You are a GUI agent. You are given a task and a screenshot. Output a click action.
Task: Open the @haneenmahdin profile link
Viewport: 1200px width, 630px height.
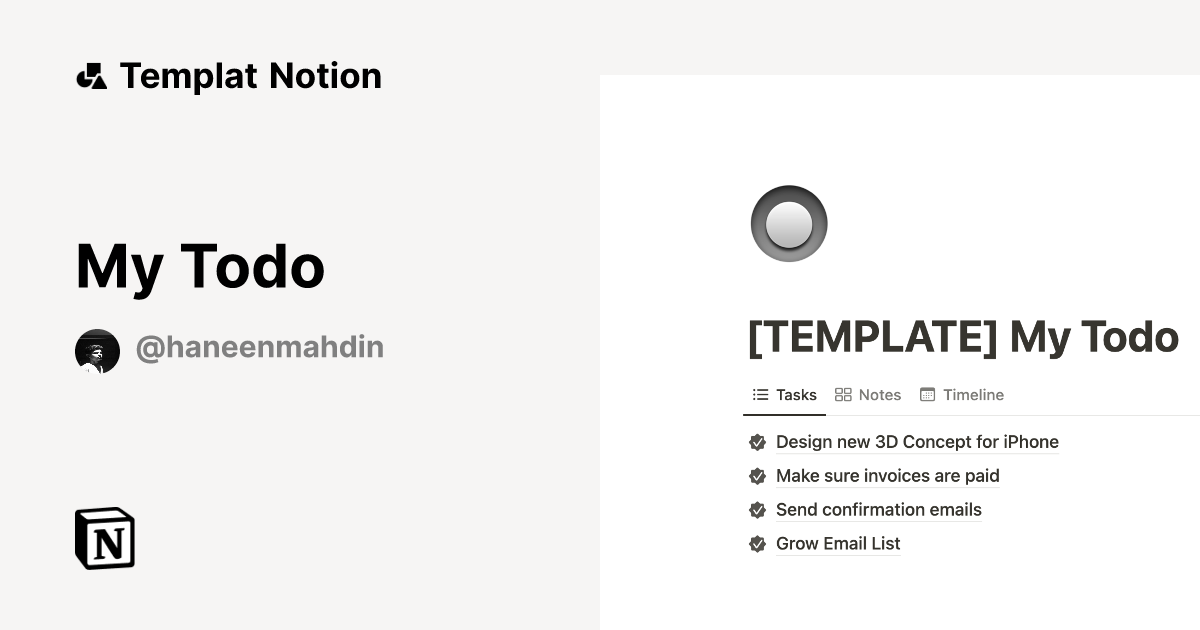(x=259, y=347)
